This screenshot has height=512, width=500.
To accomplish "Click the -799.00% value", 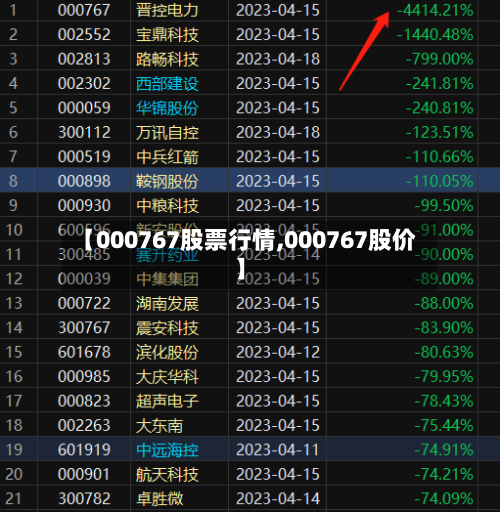I will coord(439,59).
